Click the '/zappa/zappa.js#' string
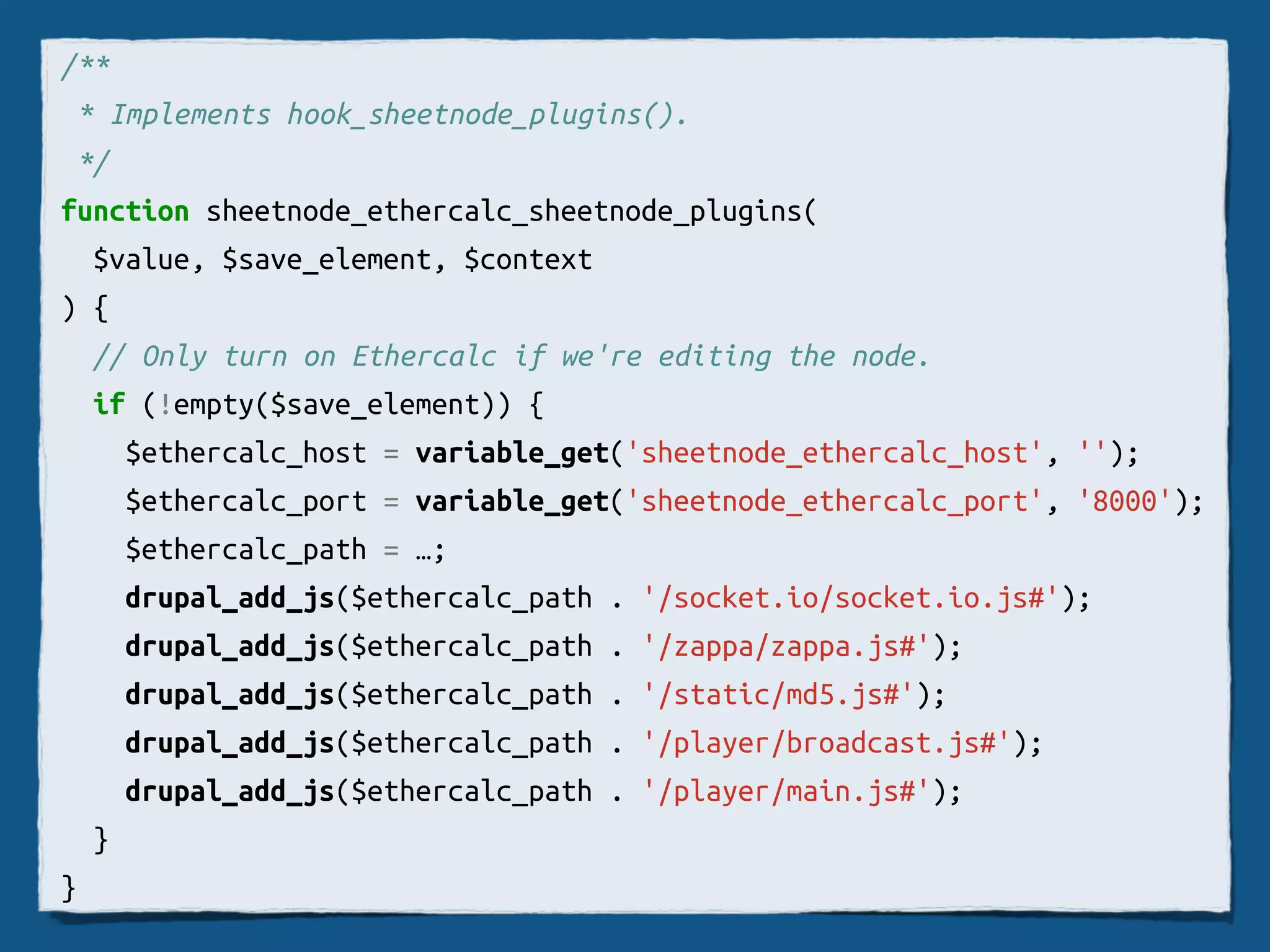This screenshot has width=1270, height=952. pyautogui.click(x=786, y=647)
